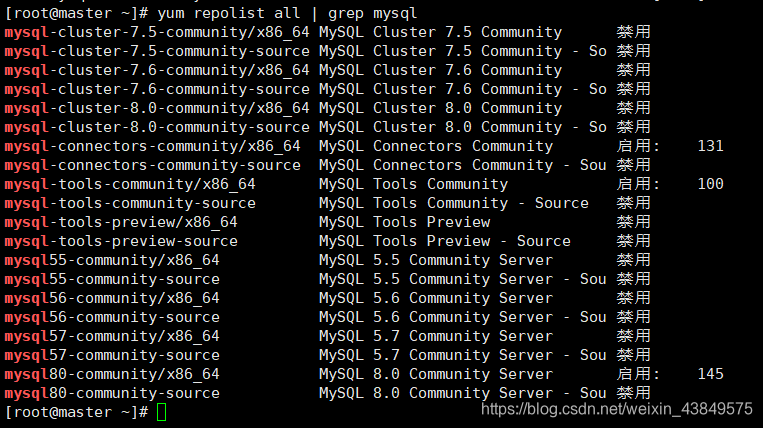Select repo id 'mysql-cluster-7.6-community/x86_64'
Screen dimensions: 763x428
pos(157,70)
